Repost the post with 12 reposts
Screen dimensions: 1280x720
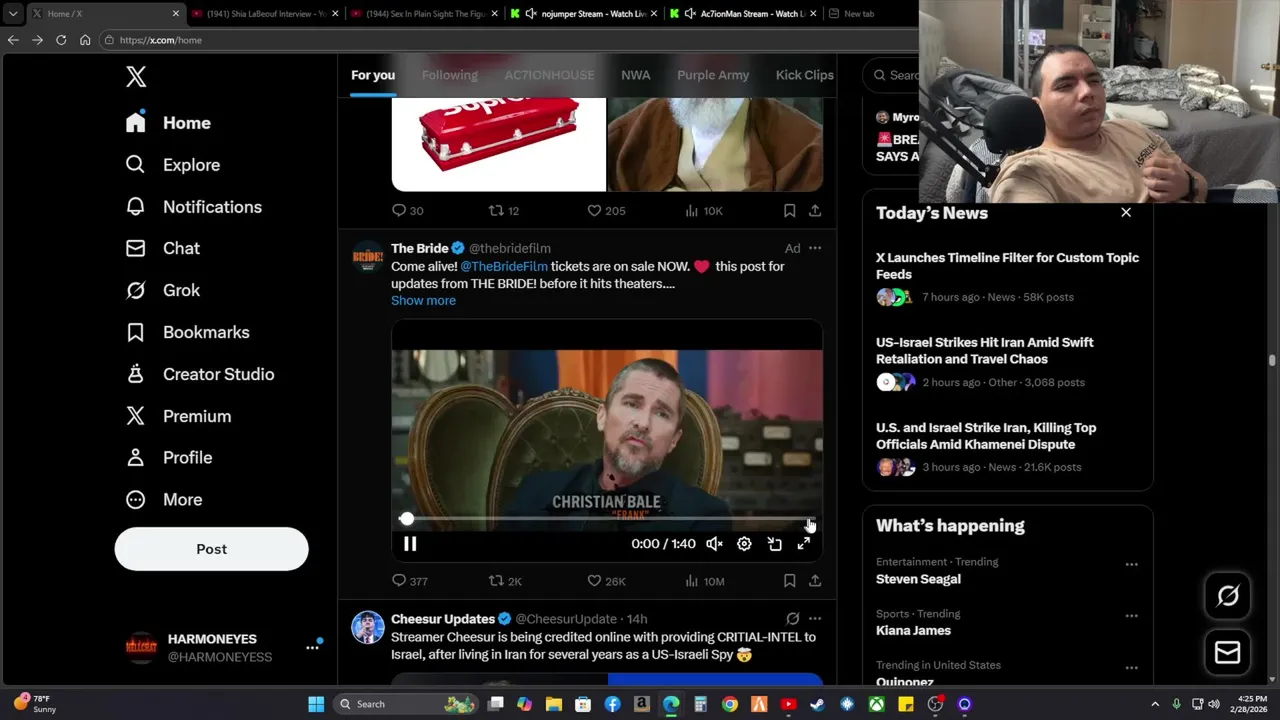[x=503, y=211]
